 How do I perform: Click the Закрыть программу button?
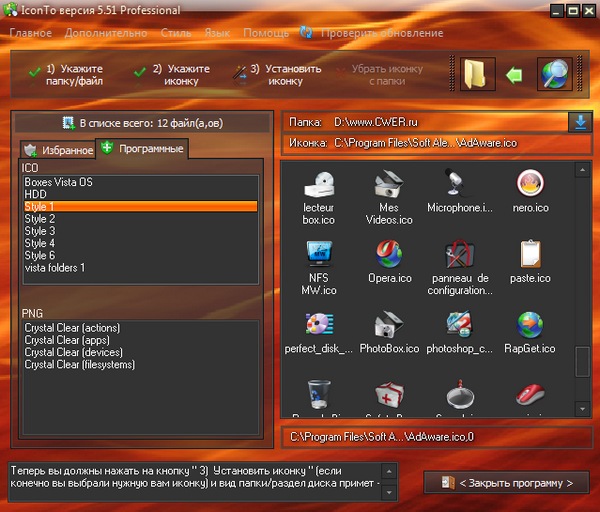click(507, 483)
